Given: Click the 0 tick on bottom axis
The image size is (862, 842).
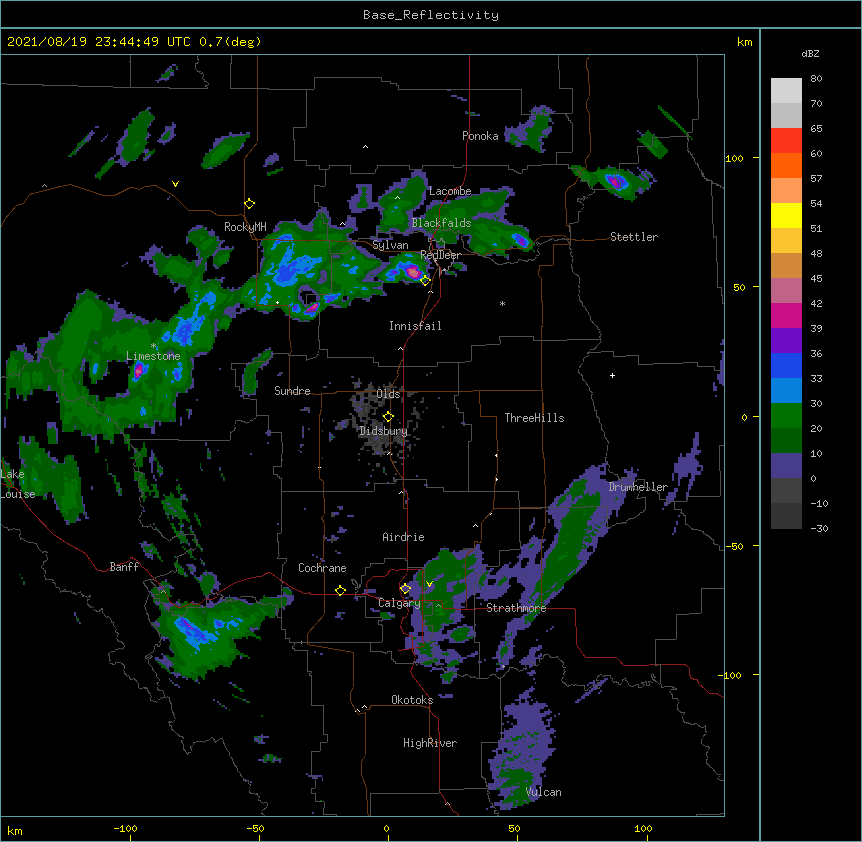Looking at the screenshot, I should click(386, 828).
